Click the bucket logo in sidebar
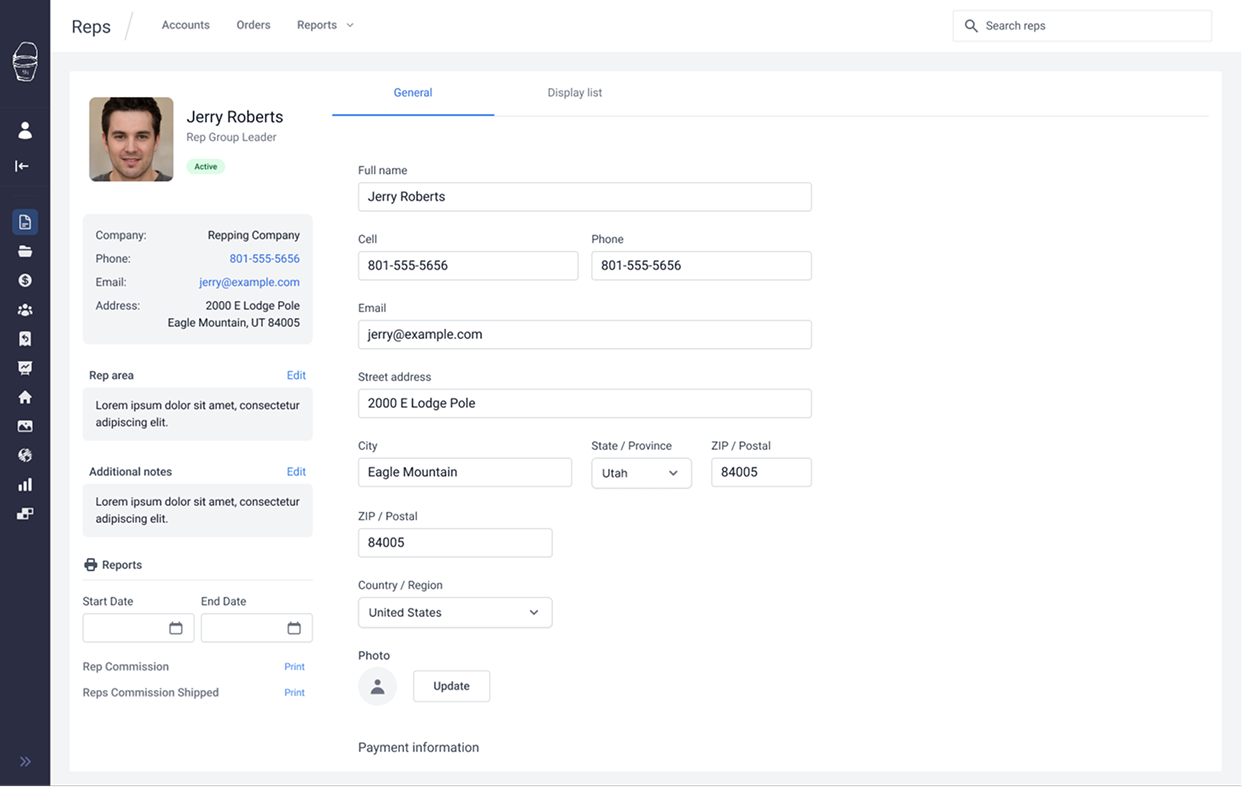 tap(25, 62)
